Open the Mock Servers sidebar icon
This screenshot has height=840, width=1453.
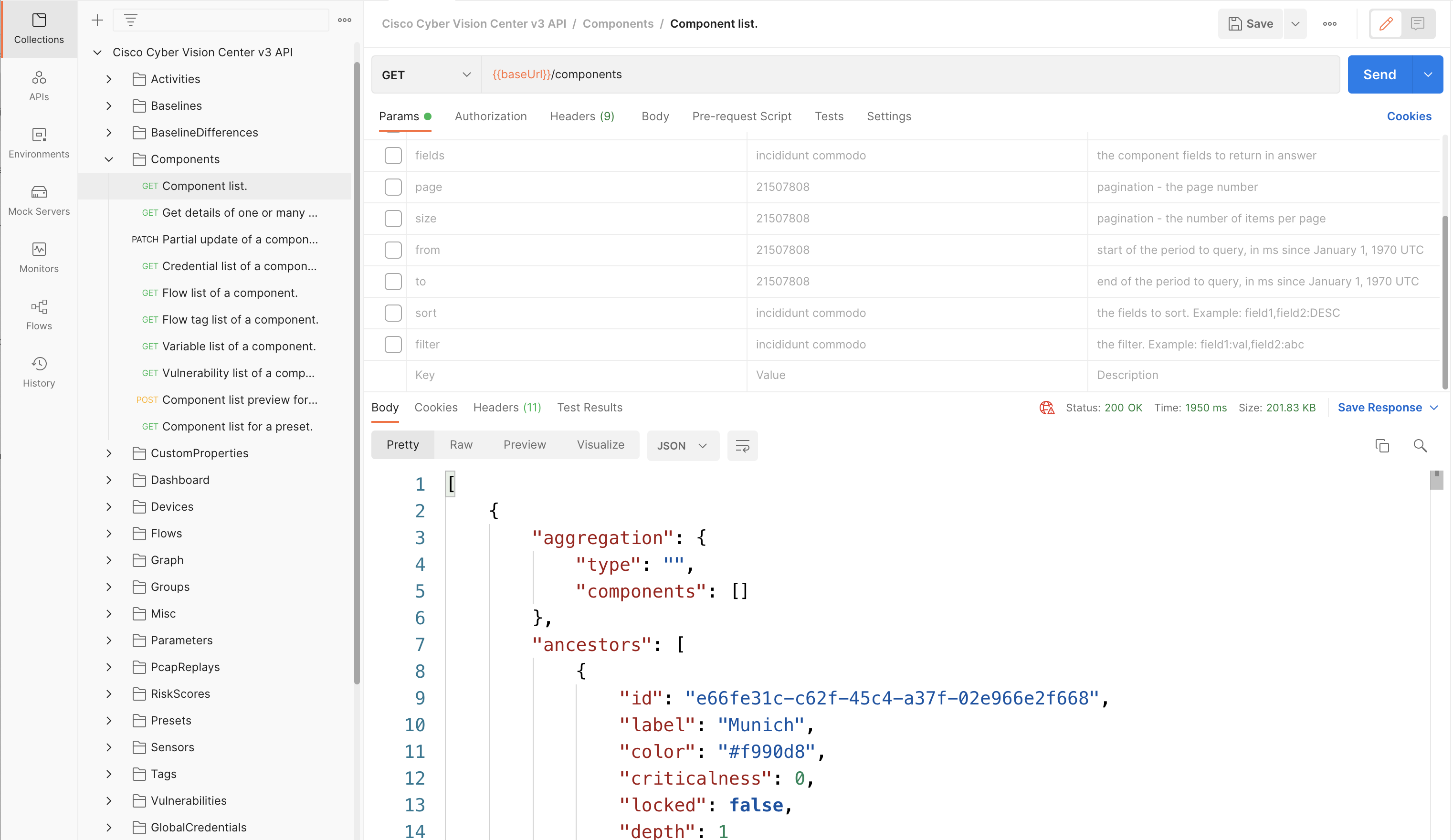click(x=39, y=199)
